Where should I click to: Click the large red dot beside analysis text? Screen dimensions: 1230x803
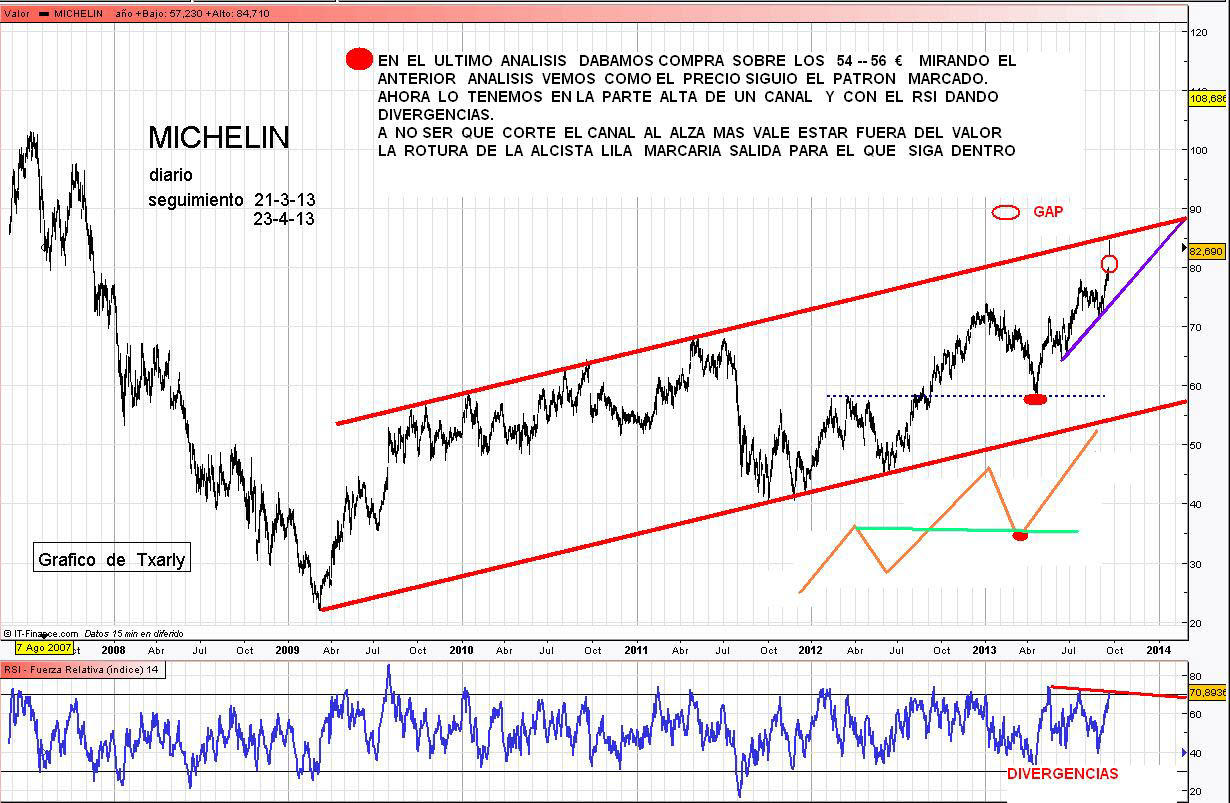359,60
